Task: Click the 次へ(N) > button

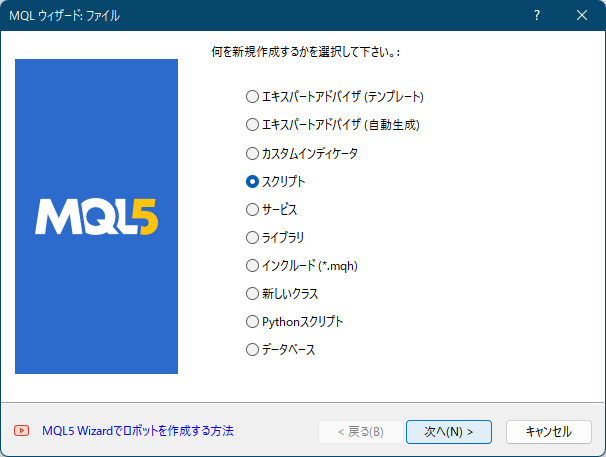Action: click(x=449, y=432)
